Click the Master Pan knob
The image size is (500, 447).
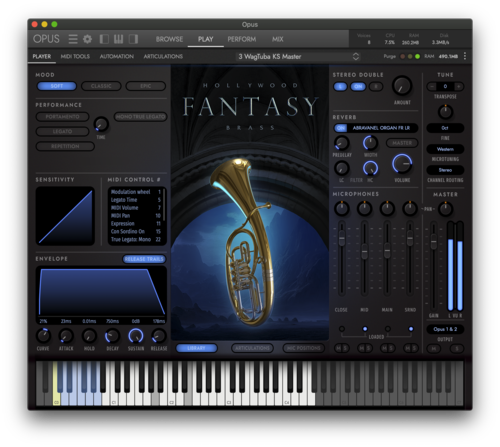(445, 209)
